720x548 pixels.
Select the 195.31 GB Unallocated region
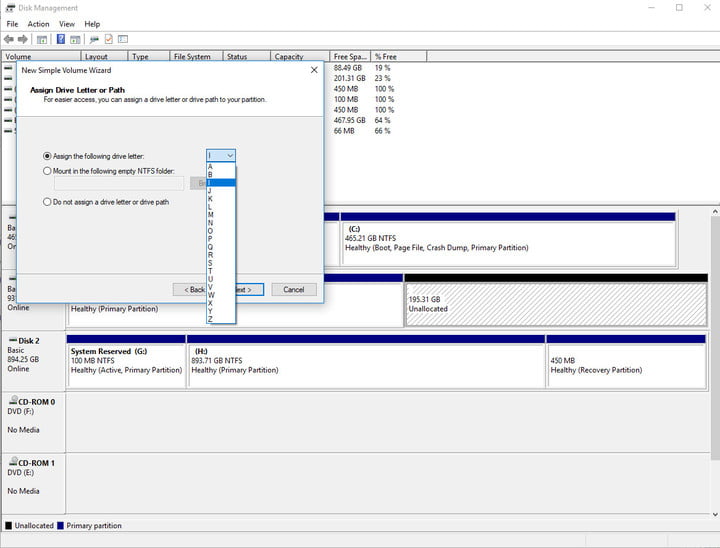click(556, 305)
